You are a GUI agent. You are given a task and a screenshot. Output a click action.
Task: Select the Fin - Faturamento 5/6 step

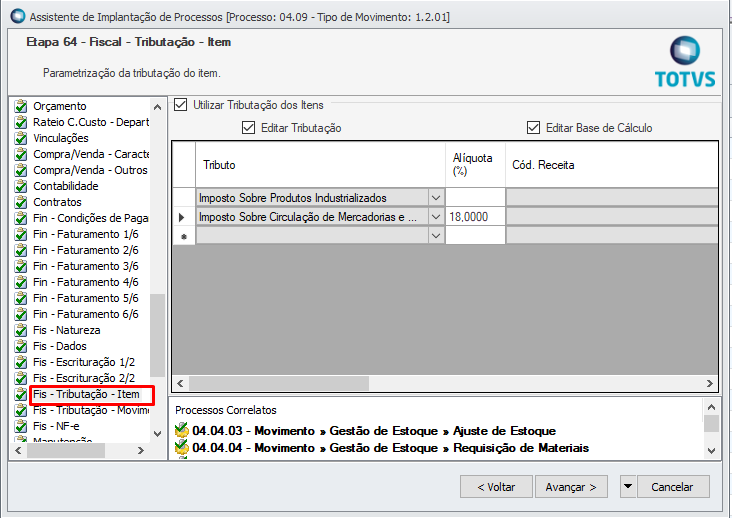[x=86, y=298]
